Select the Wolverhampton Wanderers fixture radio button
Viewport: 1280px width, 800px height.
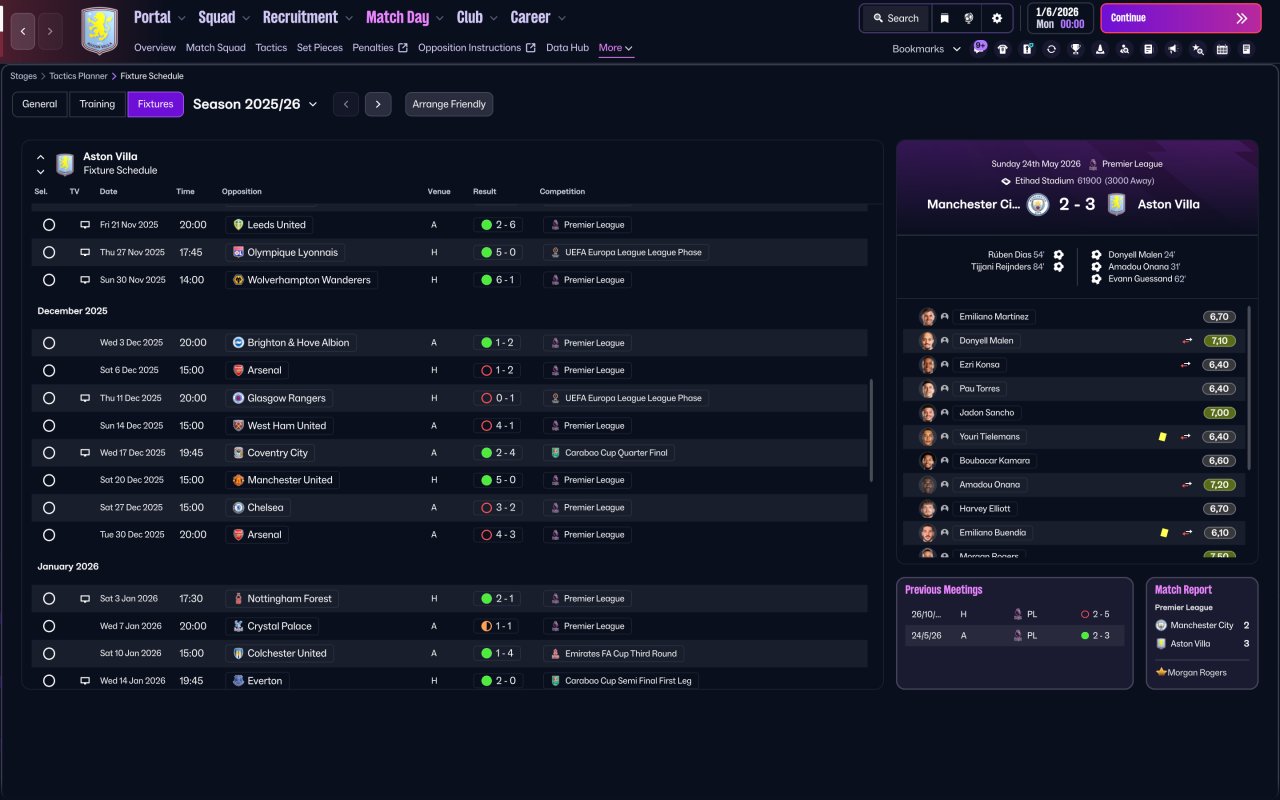coord(49,280)
